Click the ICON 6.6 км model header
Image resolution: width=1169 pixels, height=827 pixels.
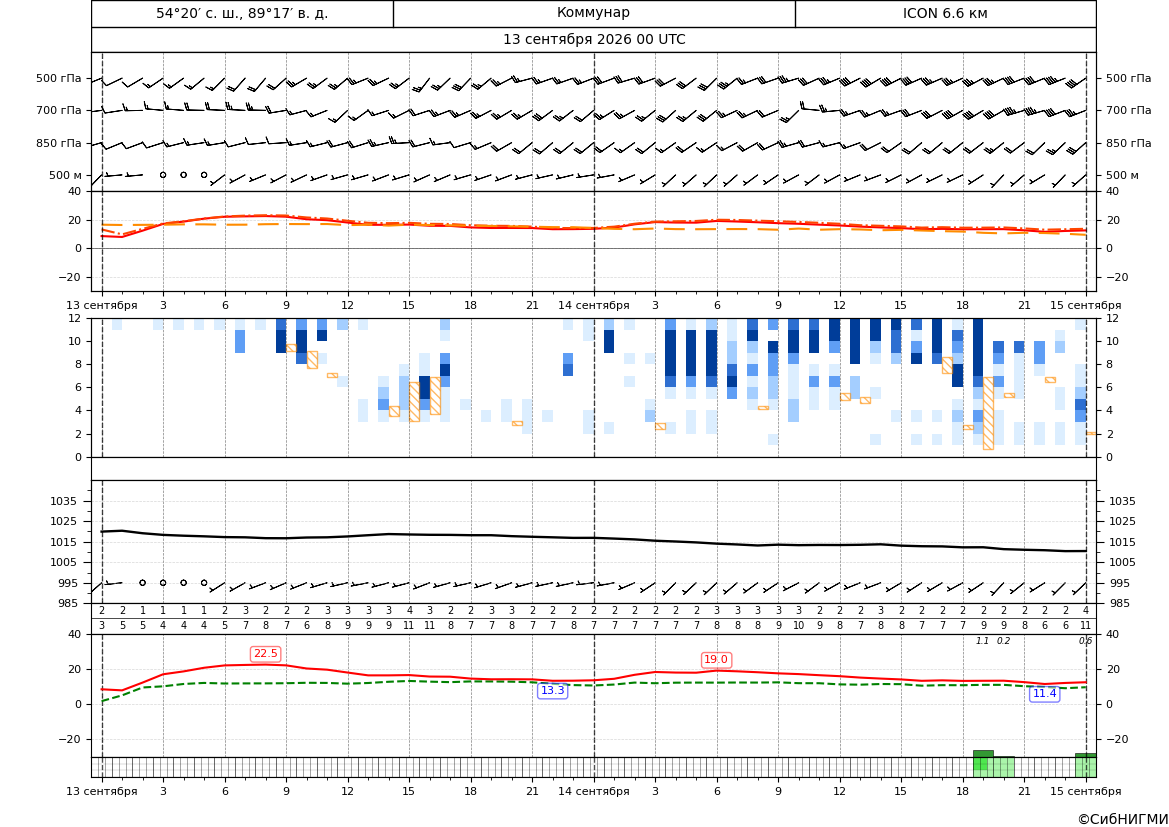pyautogui.click(x=945, y=13)
